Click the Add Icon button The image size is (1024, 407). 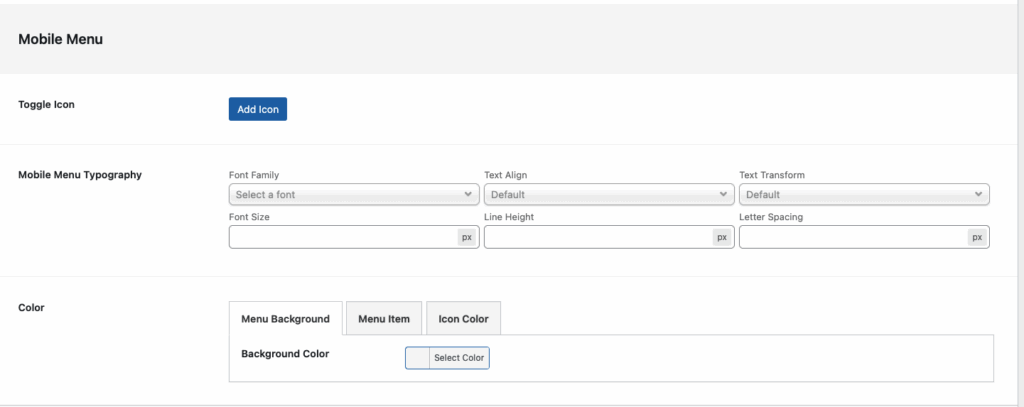point(257,109)
